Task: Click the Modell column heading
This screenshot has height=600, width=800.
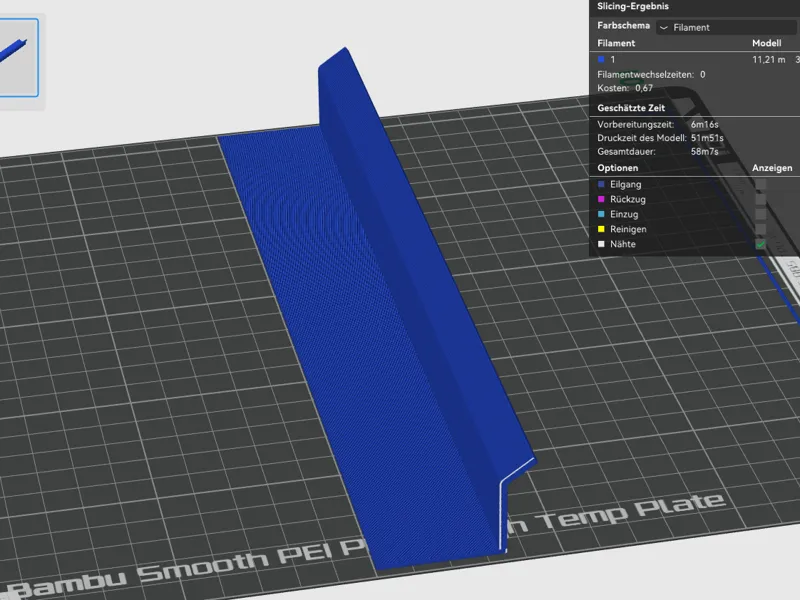Action: pos(766,43)
